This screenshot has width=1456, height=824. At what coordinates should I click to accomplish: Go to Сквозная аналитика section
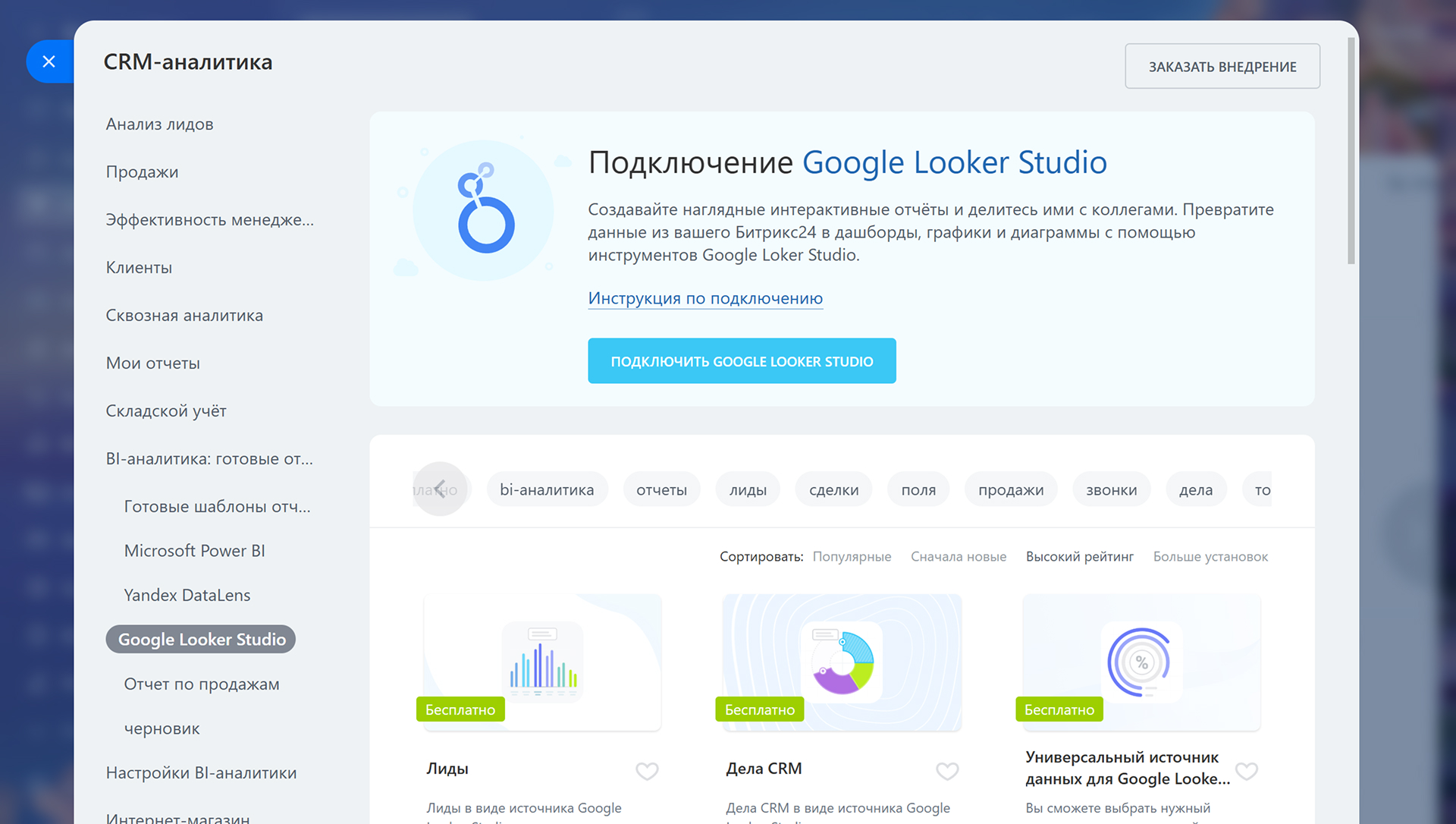pos(185,316)
